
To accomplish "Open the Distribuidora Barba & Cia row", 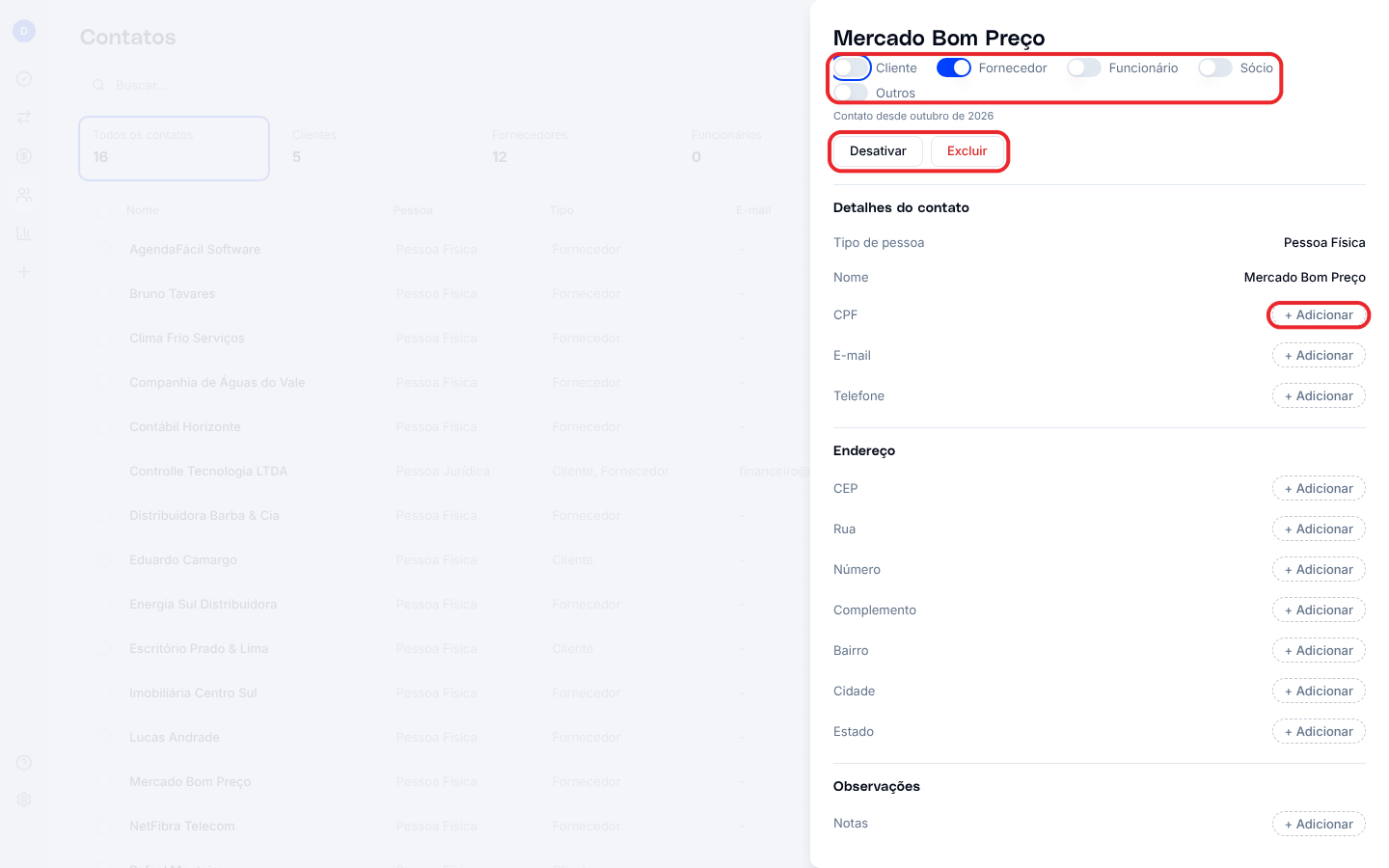I will tap(444, 516).
